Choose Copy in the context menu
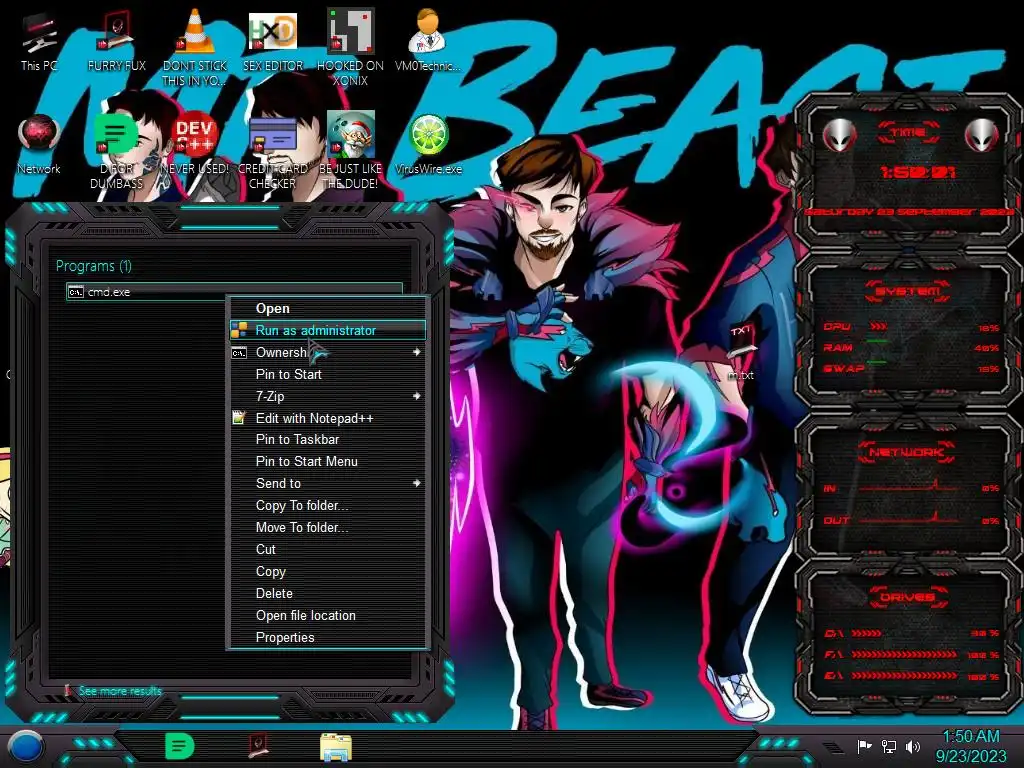 (x=328, y=571)
